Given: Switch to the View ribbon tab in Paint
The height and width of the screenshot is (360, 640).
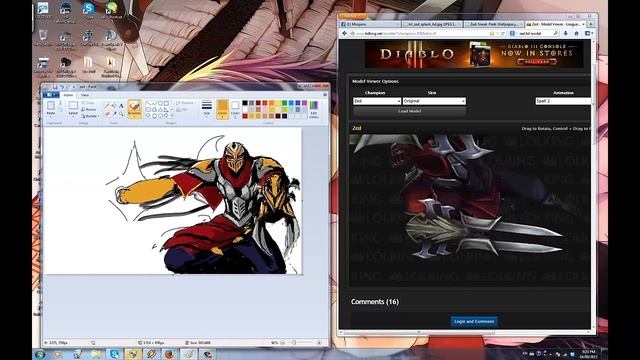Looking at the screenshot, I should click(x=84, y=95).
